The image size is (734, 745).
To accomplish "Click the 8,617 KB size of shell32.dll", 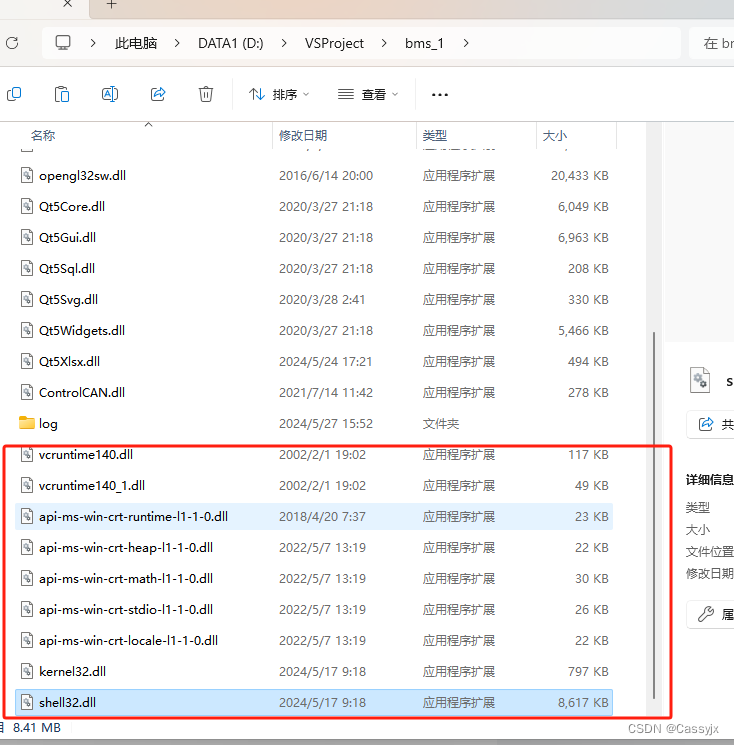I will [583, 703].
